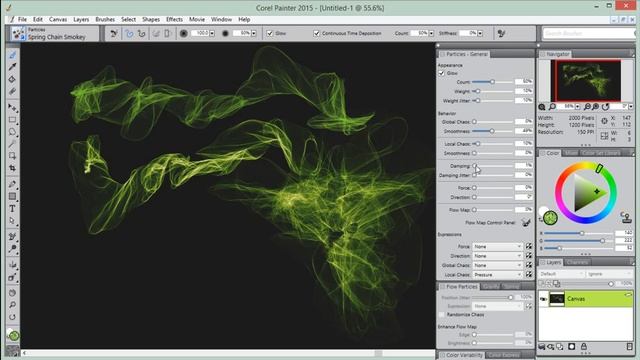
Task: Click the Count slider in Particles panel
Action: coord(492,82)
